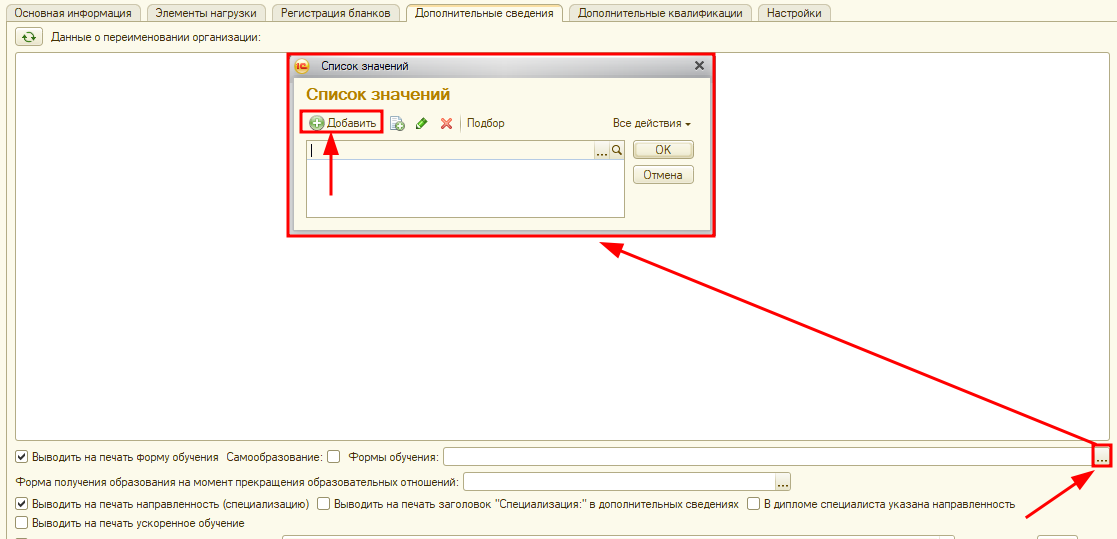1117x539 pixels.
Task: Check Выводить на печать ускоренное обучение
Action: 22,523
